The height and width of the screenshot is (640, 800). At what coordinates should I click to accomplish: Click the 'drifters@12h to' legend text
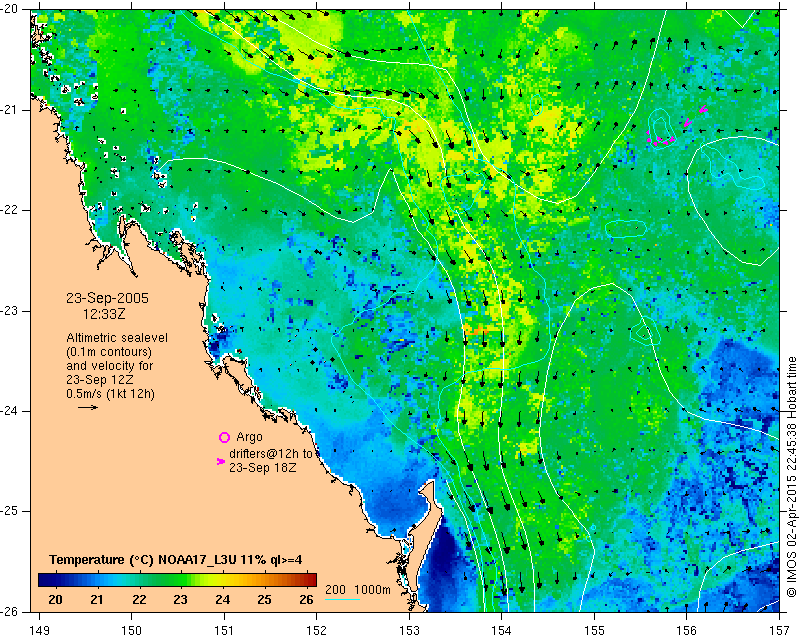(x=270, y=453)
